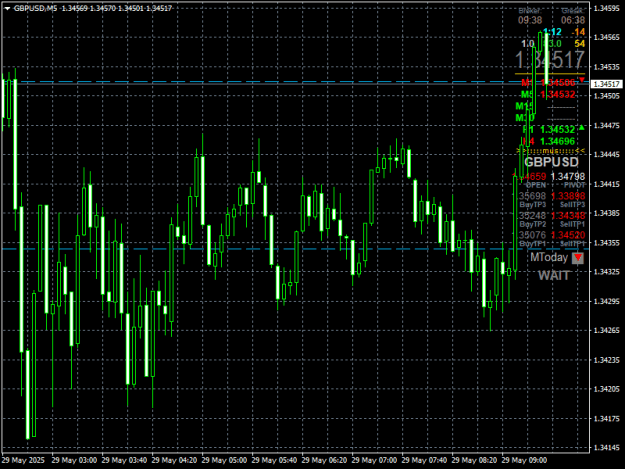This screenshot has height=469, width=625.
Task: Click the 29 May 09:00 time label
Action: click(x=525, y=460)
